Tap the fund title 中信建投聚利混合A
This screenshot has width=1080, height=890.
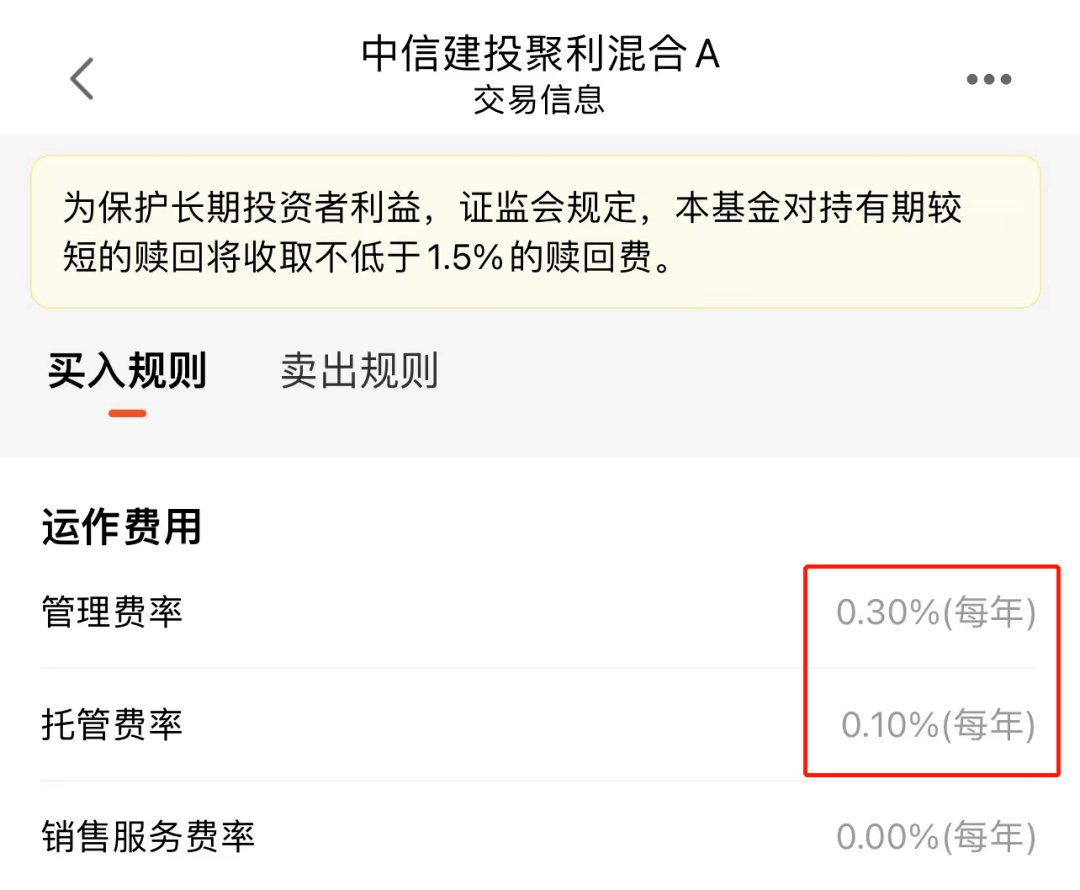[540, 57]
